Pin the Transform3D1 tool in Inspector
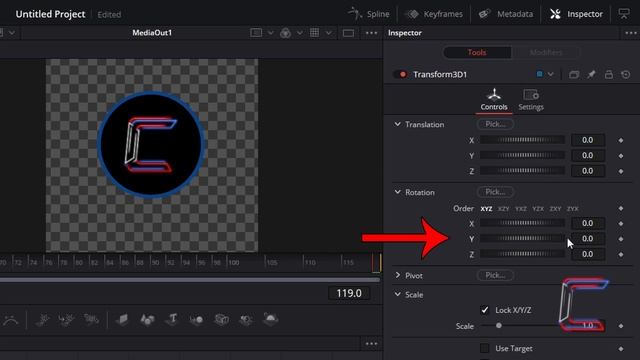This screenshot has height=360, width=640. tap(591, 74)
